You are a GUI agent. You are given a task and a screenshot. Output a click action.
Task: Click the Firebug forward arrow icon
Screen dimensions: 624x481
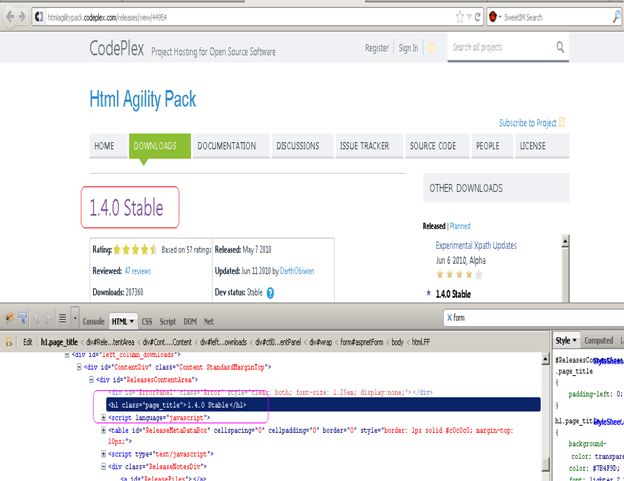[48, 319]
